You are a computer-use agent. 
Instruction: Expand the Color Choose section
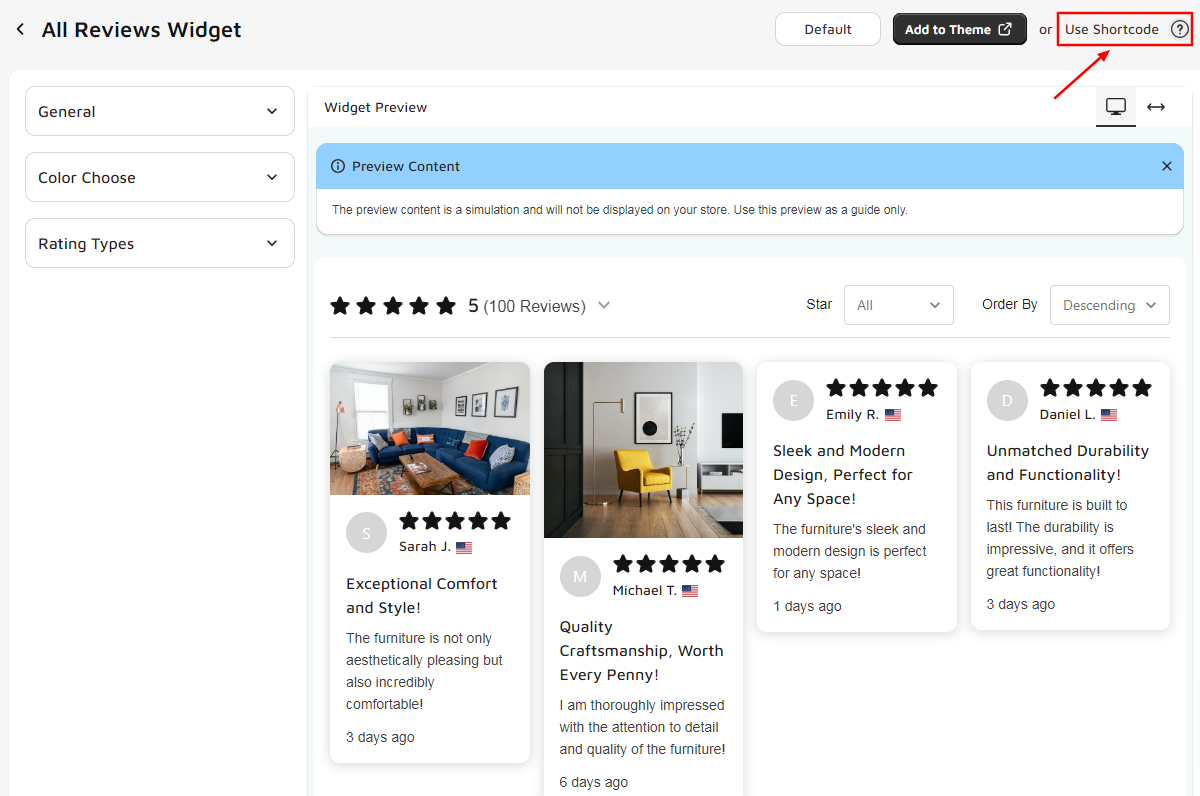[x=160, y=177]
